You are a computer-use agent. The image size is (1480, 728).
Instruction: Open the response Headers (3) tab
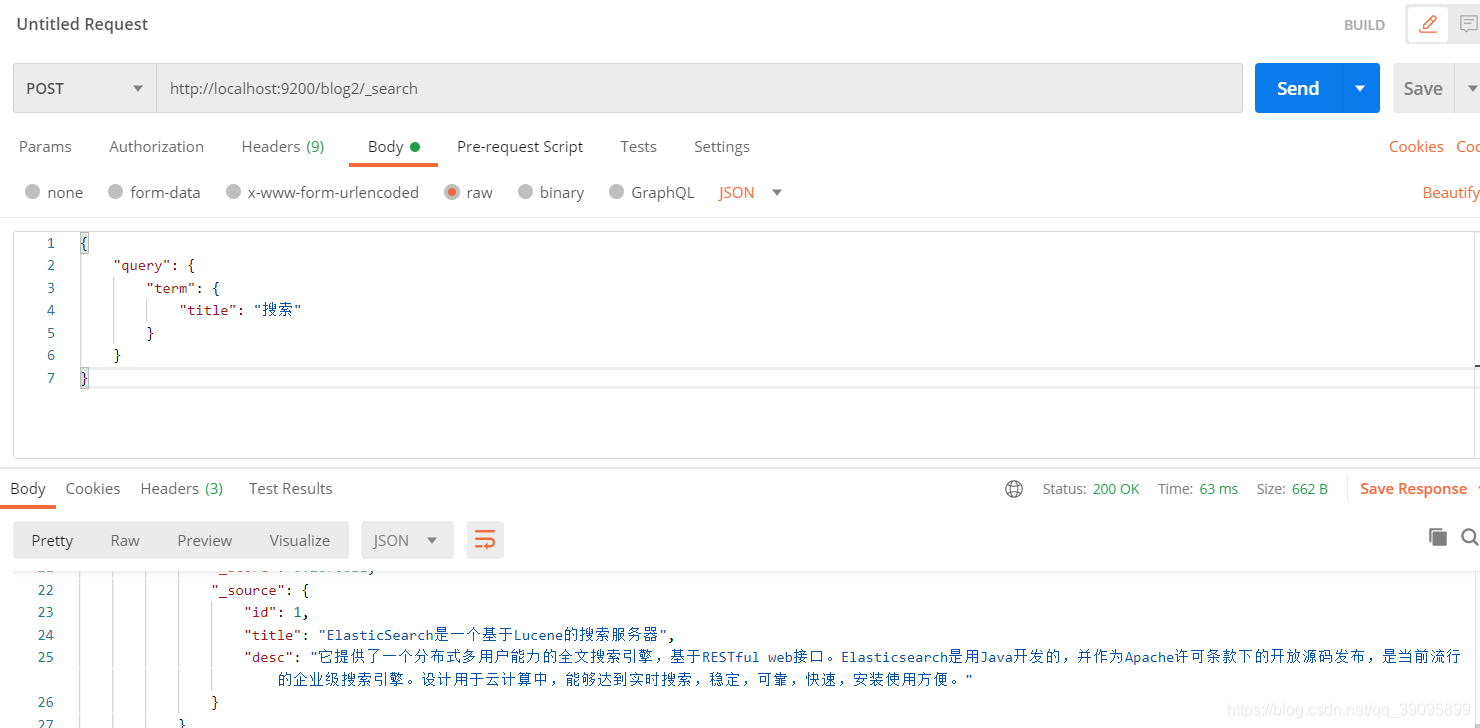point(182,488)
